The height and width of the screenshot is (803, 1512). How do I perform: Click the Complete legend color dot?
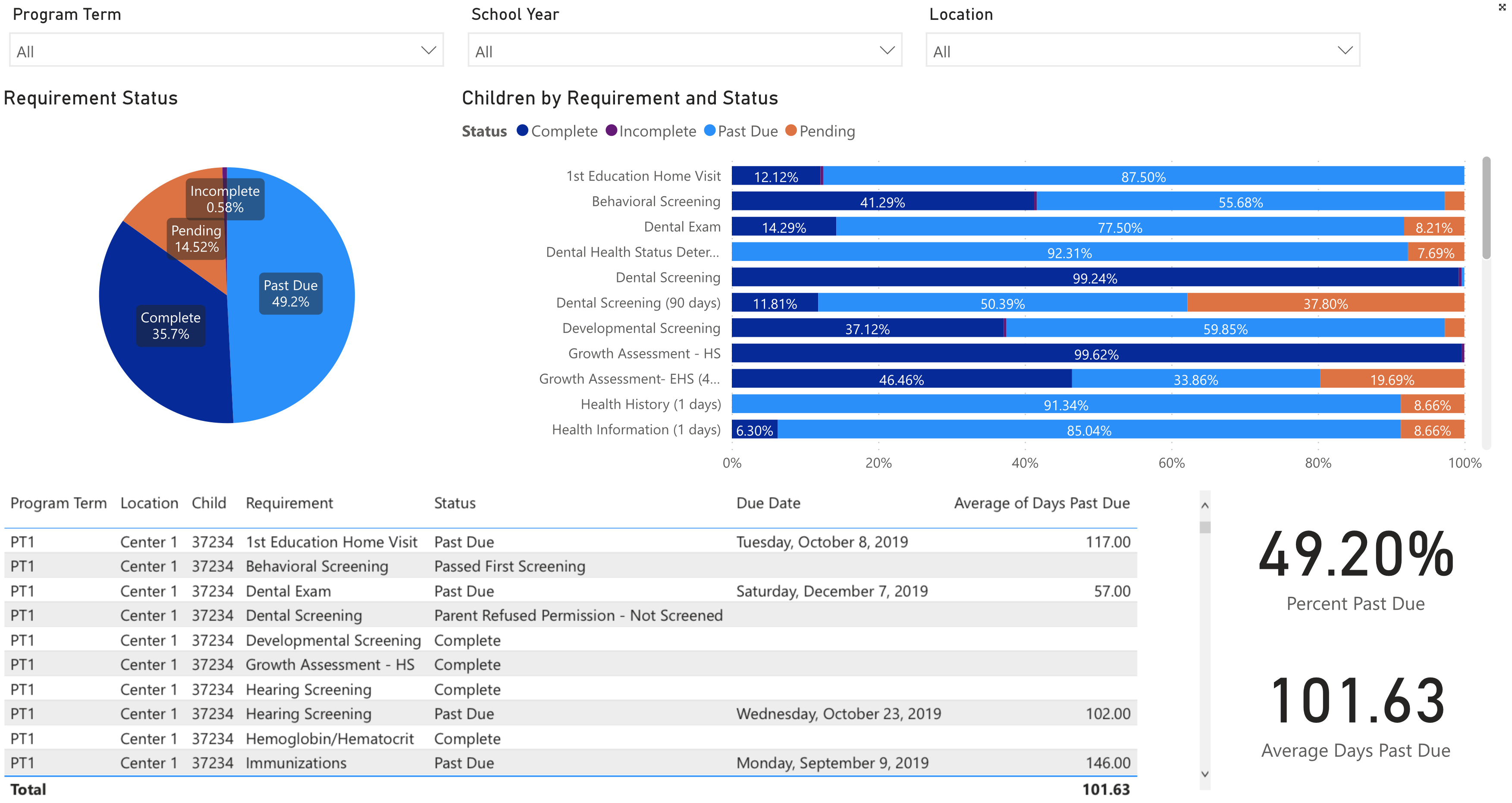pyautogui.click(x=522, y=130)
